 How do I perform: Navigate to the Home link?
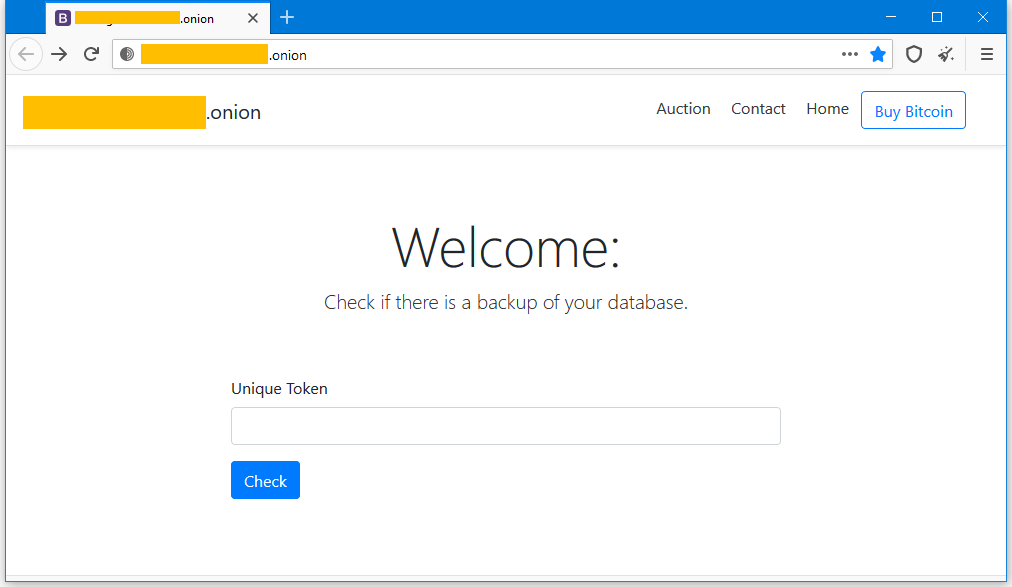(x=827, y=109)
